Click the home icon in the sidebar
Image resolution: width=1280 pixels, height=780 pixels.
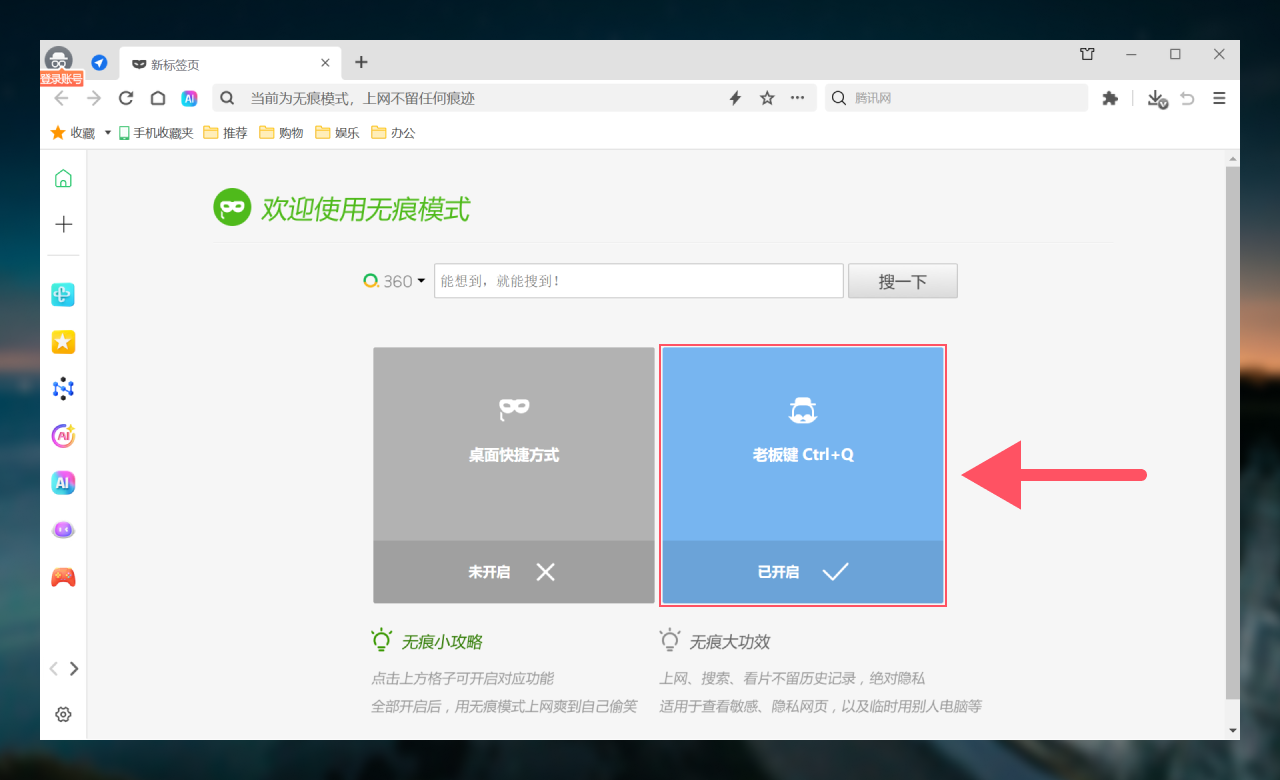coord(63,179)
